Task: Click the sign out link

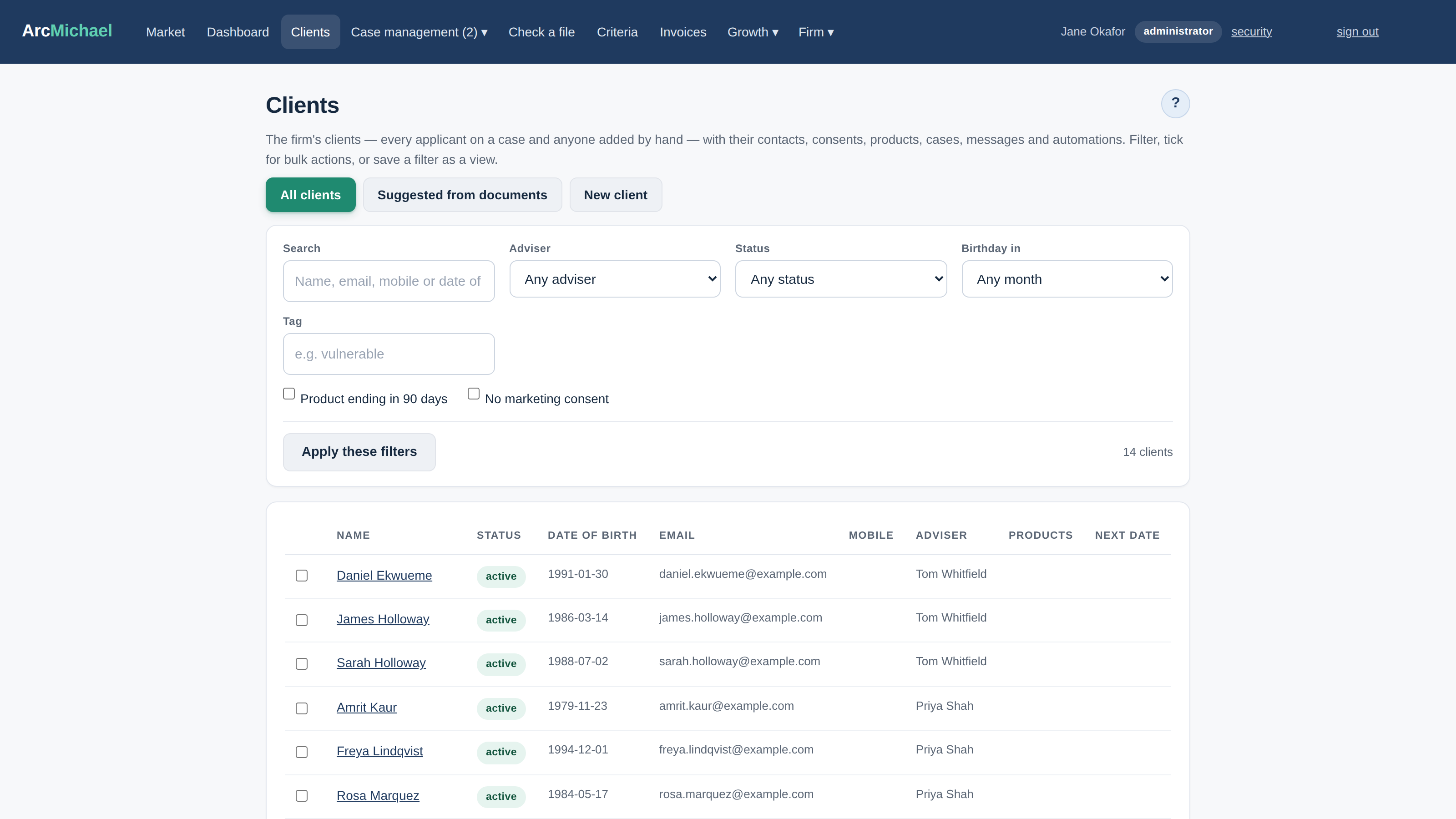Action: (x=1357, y=32)
